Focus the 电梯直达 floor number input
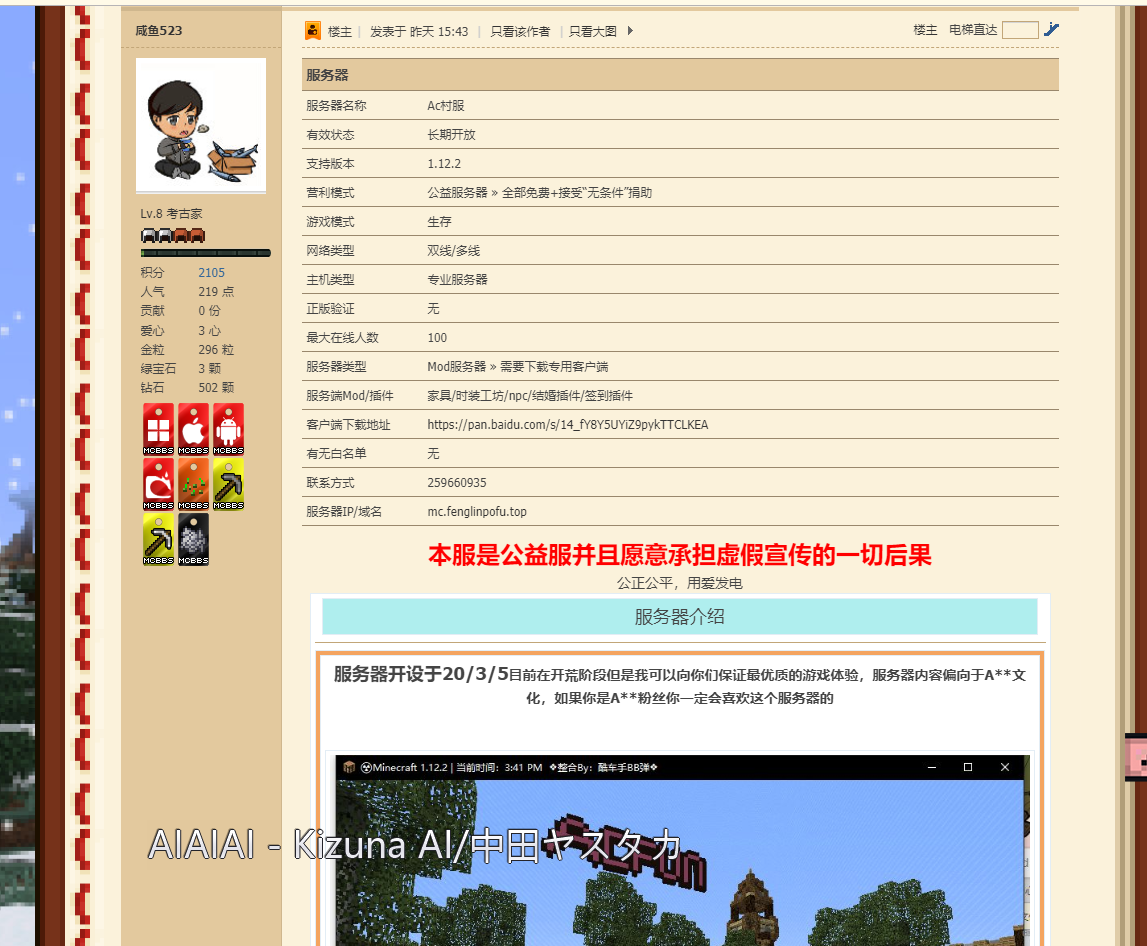The width and height of the screenshot is (1147, 946). pyautogui.click(x=1020, y=30)
